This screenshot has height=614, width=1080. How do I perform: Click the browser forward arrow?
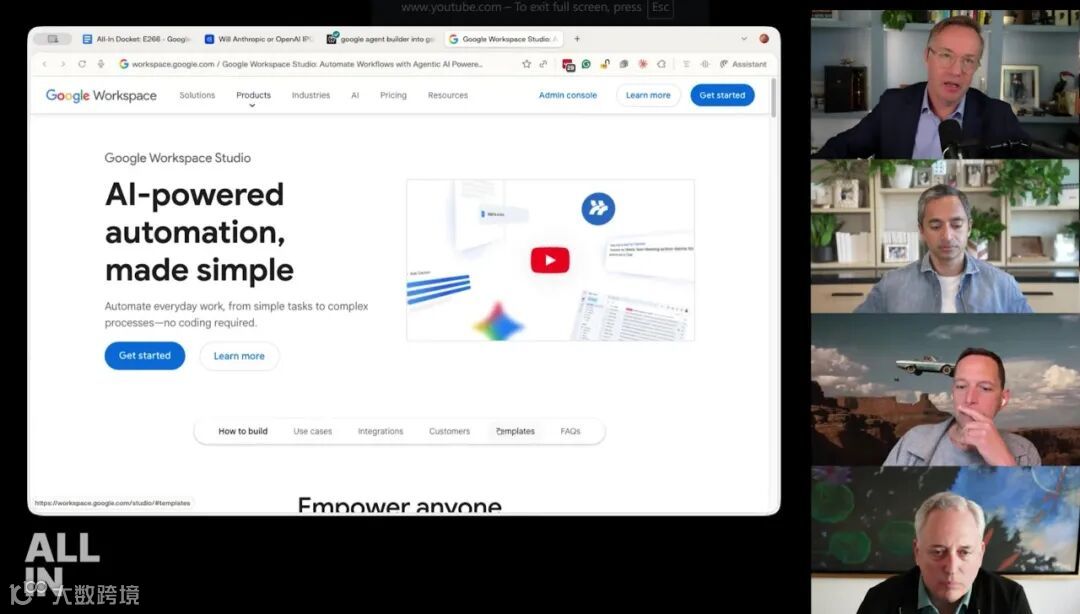coord(63,64)
